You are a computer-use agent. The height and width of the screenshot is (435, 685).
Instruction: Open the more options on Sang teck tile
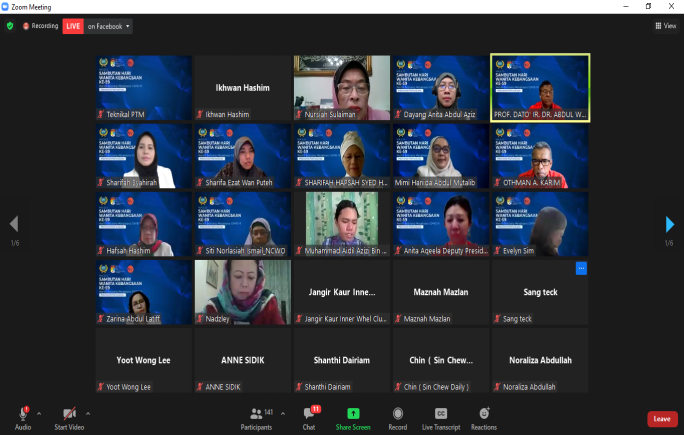581,268
